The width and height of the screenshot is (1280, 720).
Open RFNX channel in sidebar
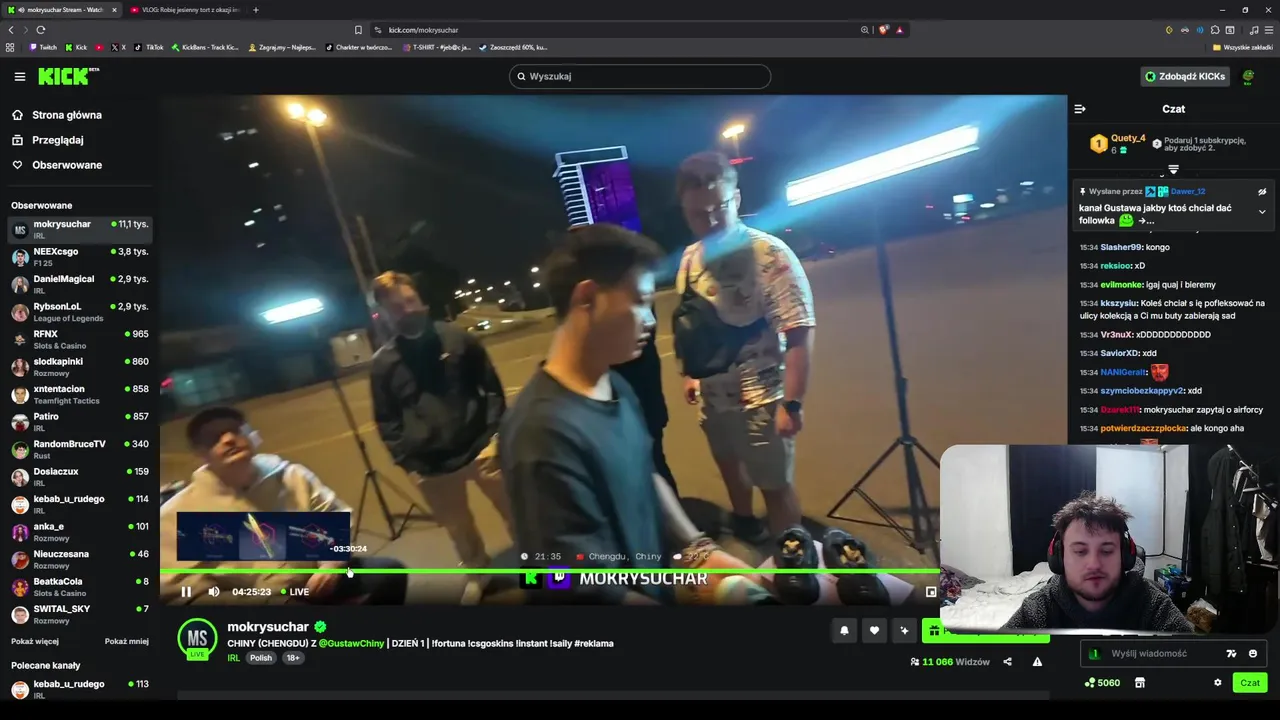tap(80, 339)
